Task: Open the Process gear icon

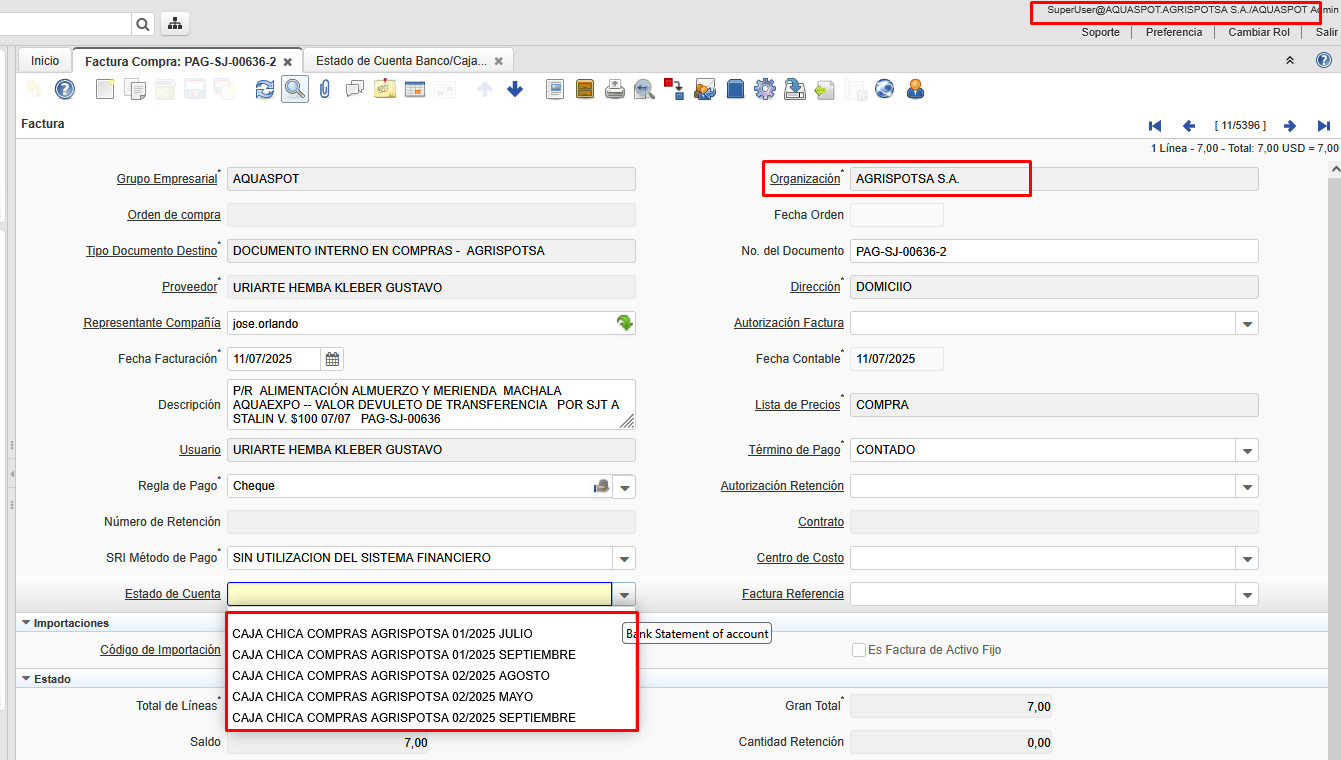Action: [x=765, y=90]
